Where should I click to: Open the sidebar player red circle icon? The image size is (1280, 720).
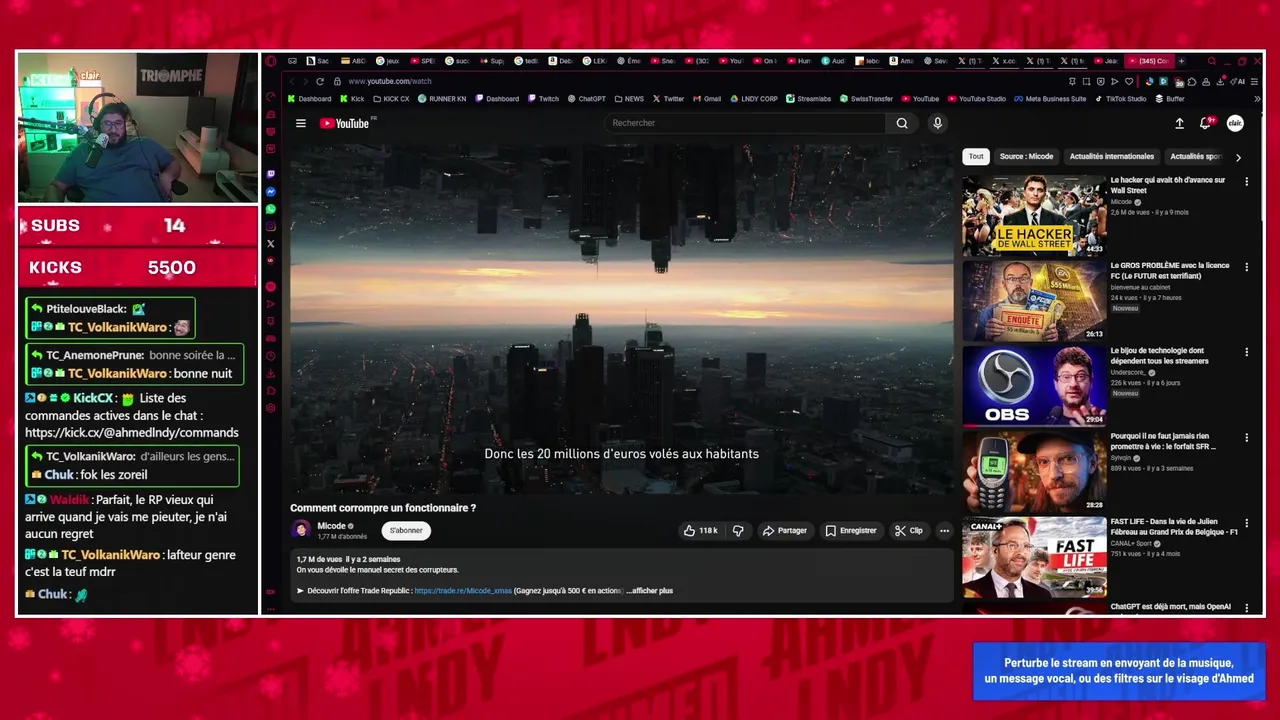pyautogui.click(x=271, y=286)
